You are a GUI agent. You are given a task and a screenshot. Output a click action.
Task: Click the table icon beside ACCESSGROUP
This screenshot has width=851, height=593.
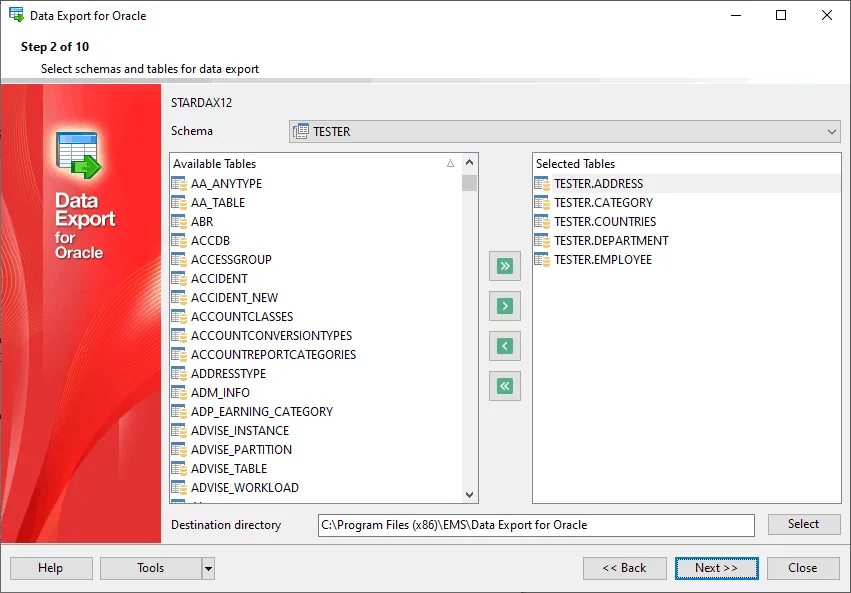(179, 260)
